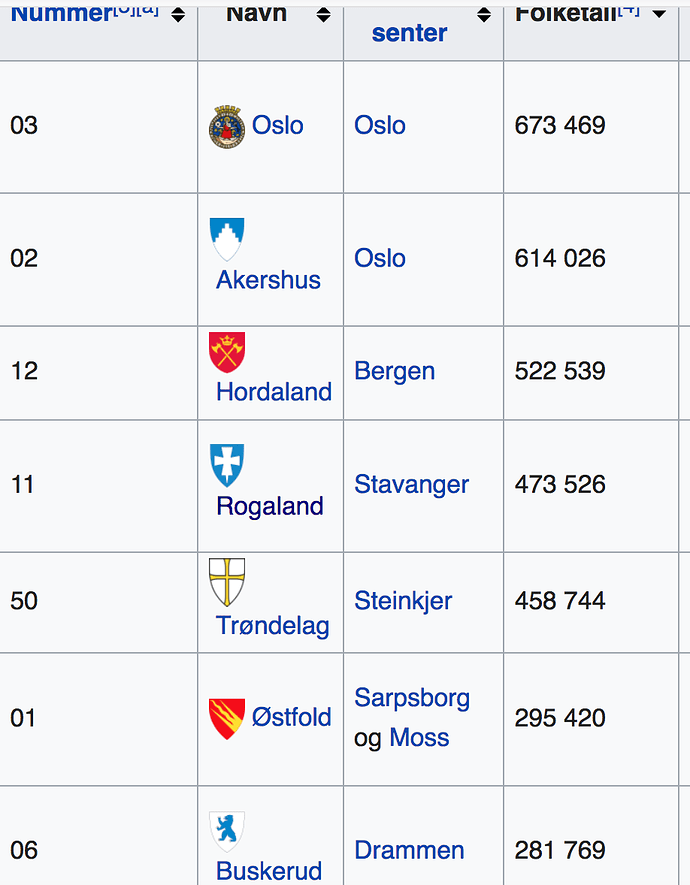The height and width of the screenshot is (885, 690).
Task: Click the Østfold red and yellow shield
Action: tap(227, 719)
